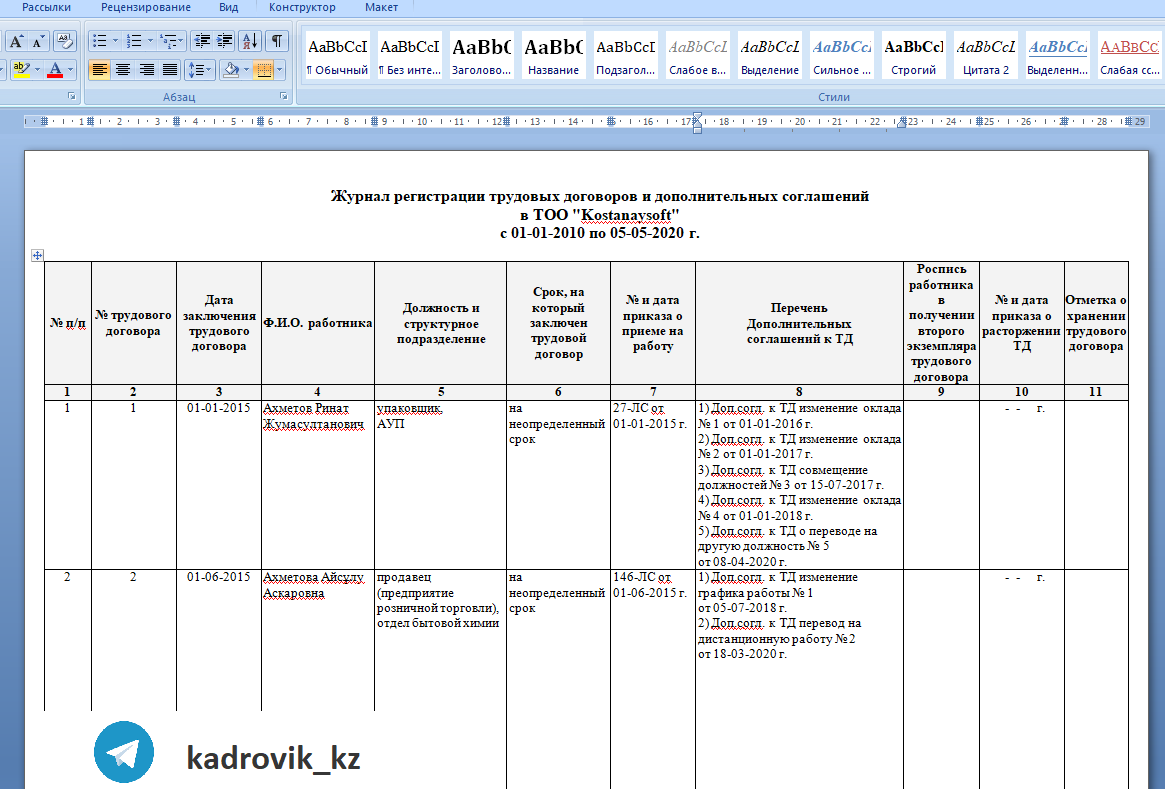Open the numbering library dropdown

point(149,41)
